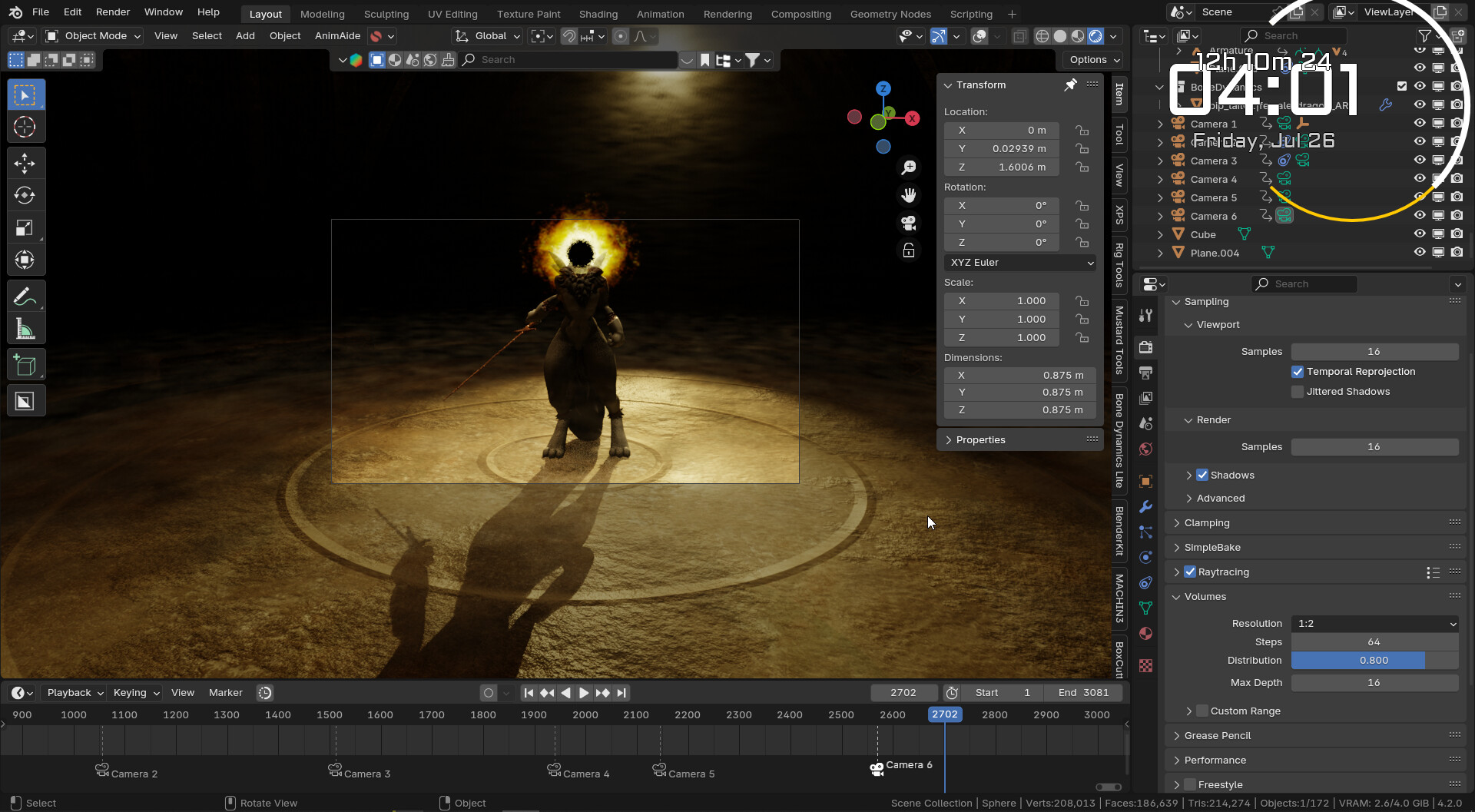Expand the Performance panel
This screenshot has width=1475, height=812.
pos(1215,761)
